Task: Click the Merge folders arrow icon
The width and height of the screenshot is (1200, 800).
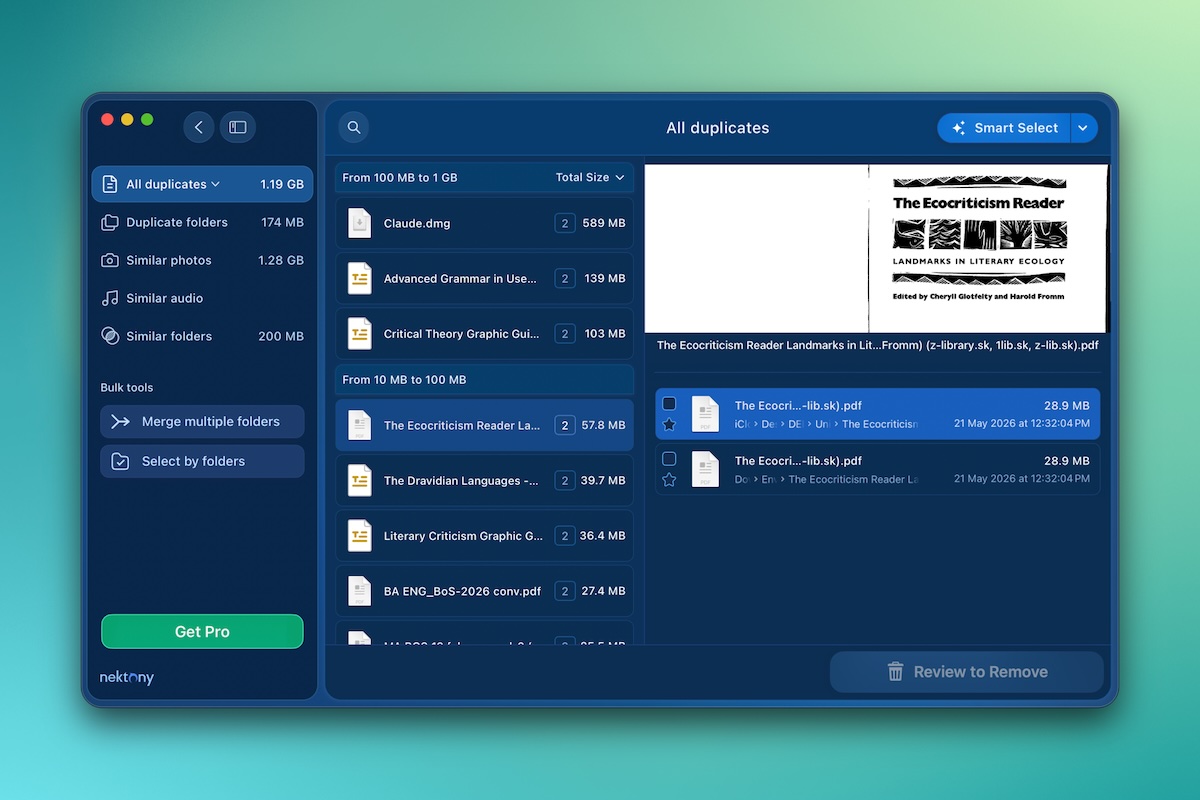Action: pos(120,421)
